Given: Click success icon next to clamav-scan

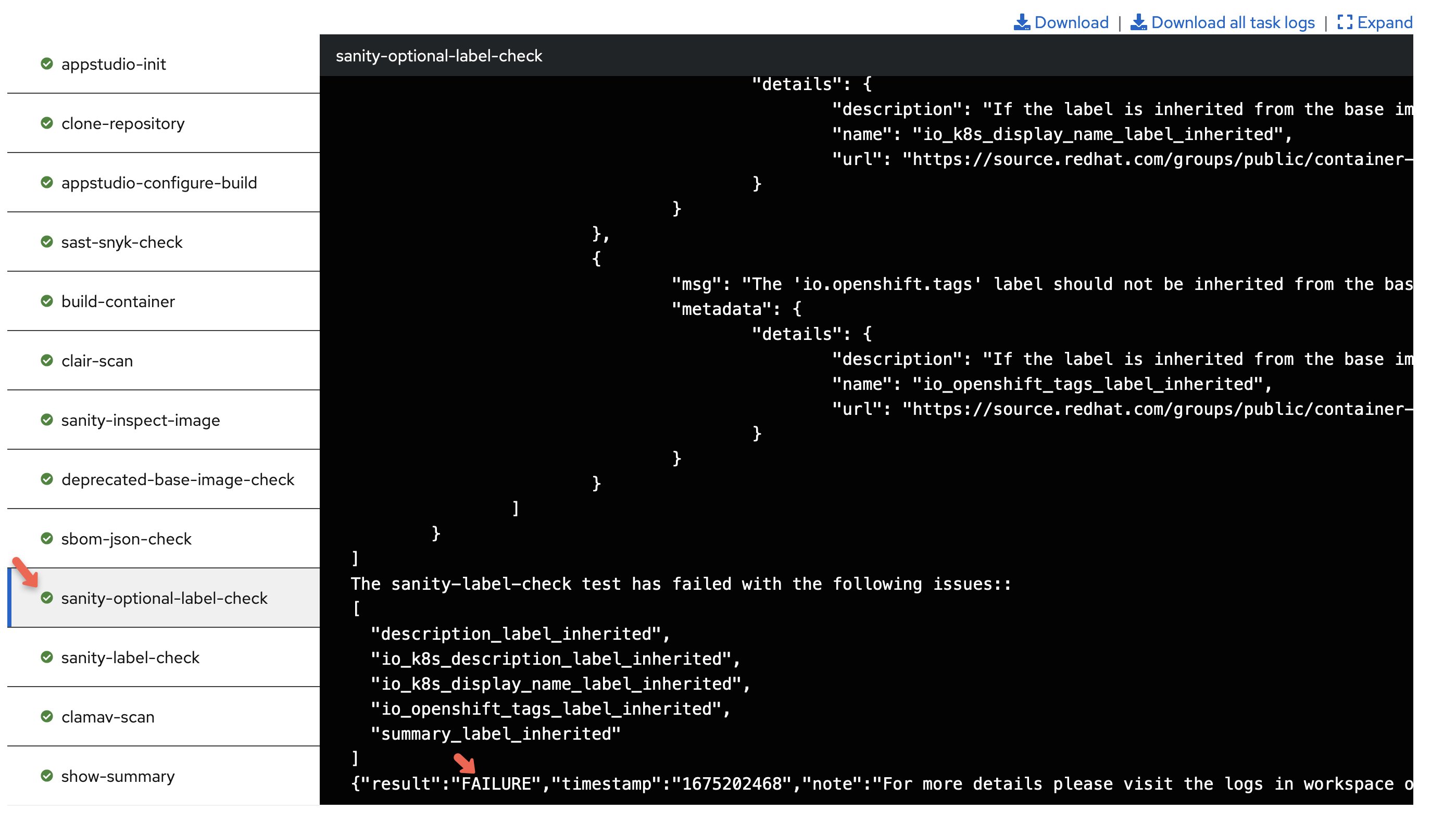Looking at the screenshot, I should pyautogui.click(x=47, y=717).
